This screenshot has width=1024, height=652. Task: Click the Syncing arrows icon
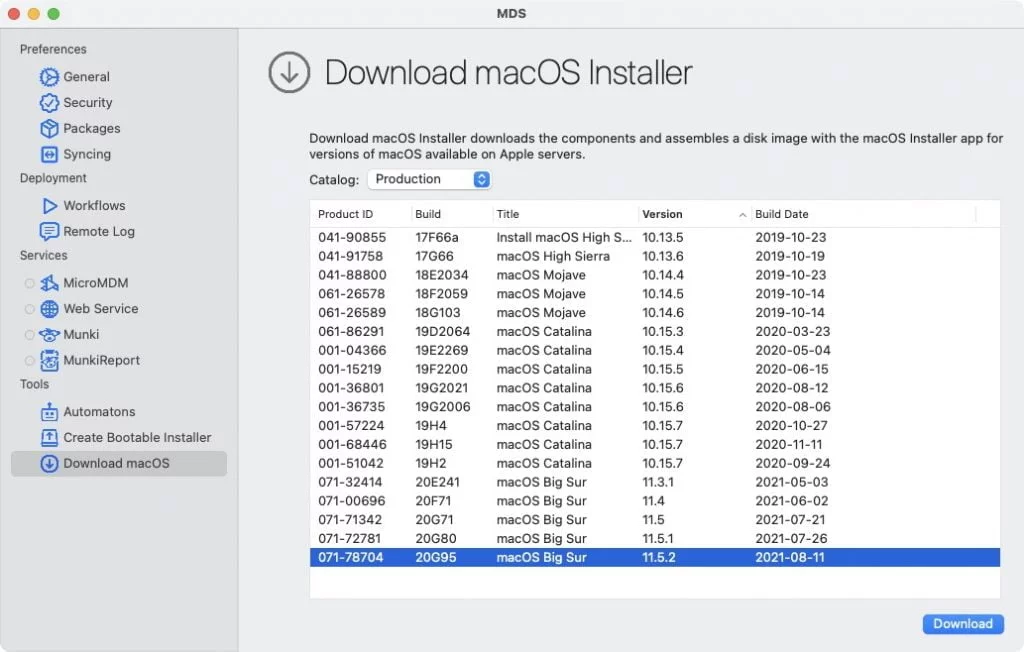(49, 154)
